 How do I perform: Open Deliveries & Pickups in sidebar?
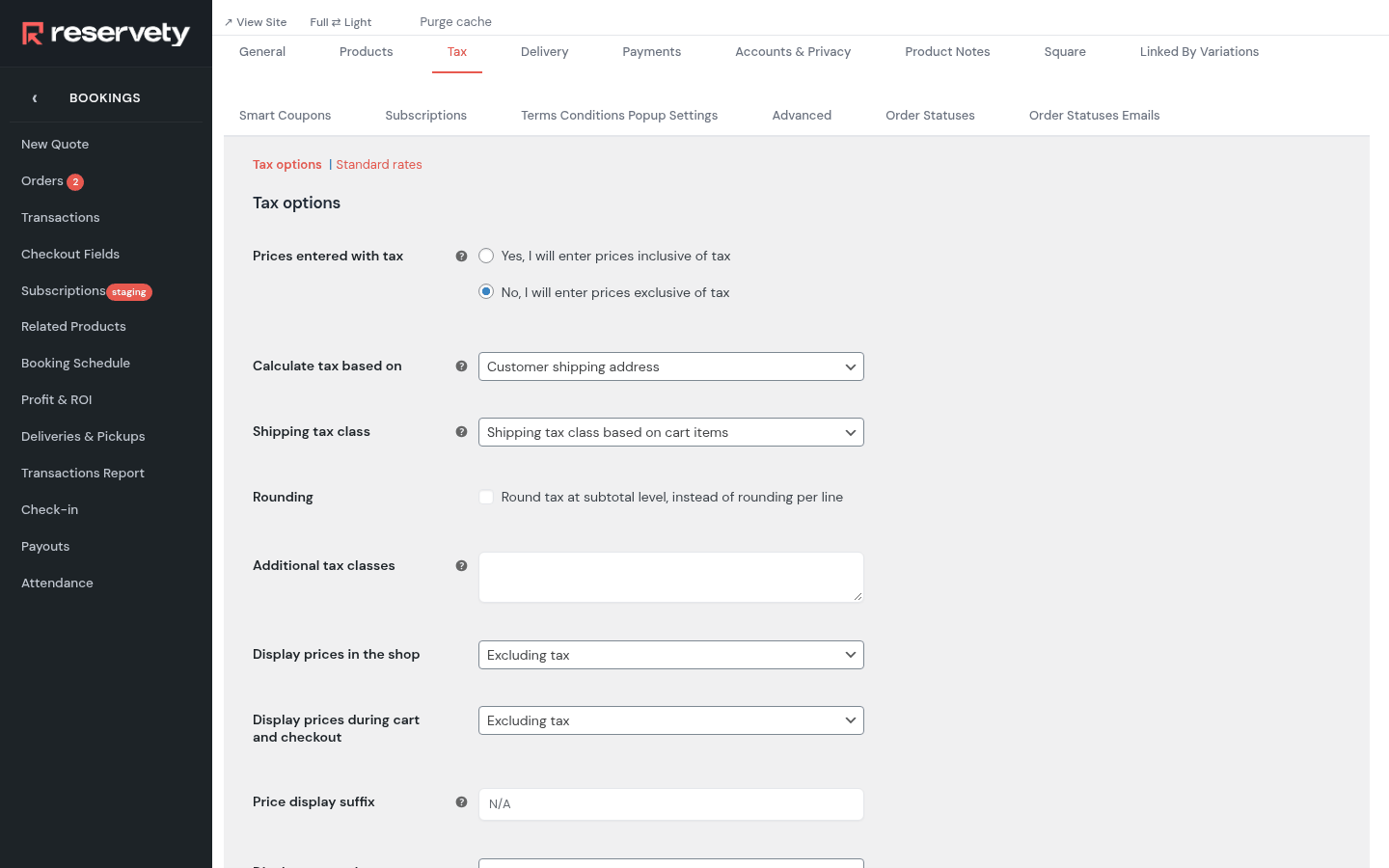click(x=83, y=437)
